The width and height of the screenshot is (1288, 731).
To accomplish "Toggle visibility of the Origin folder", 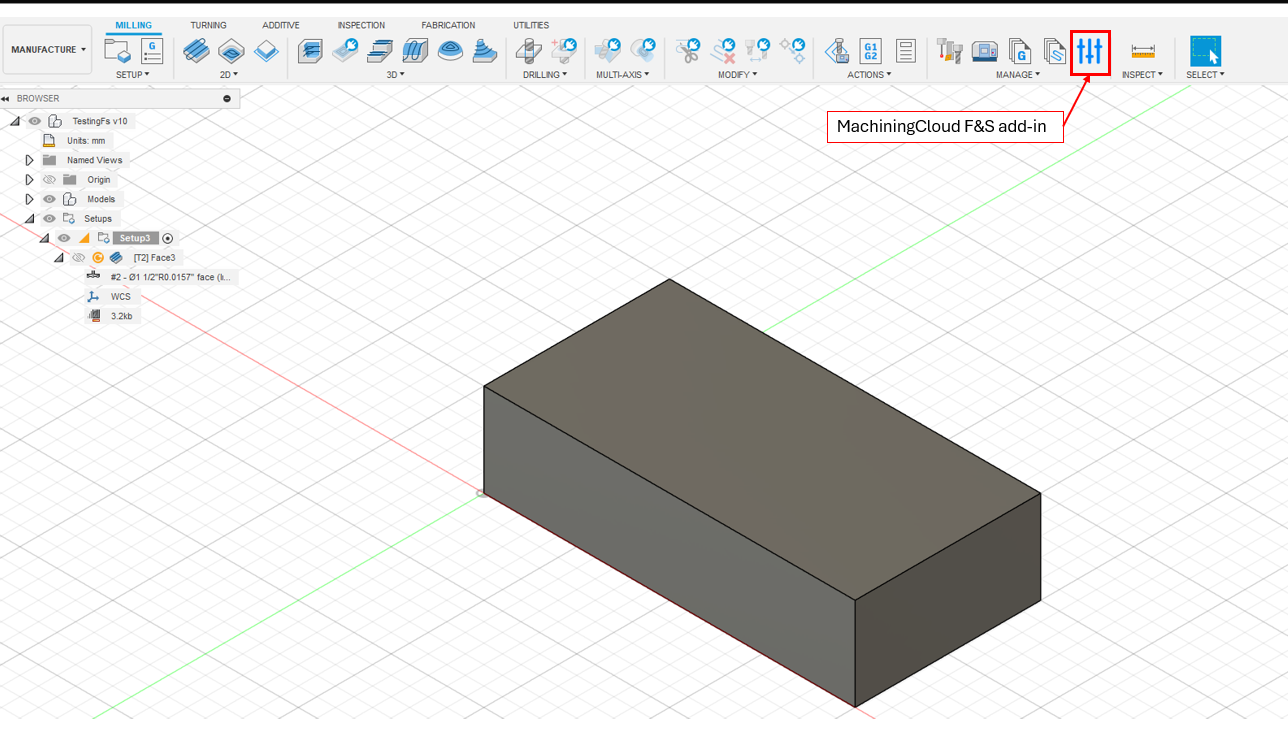I will pos(49,180).
